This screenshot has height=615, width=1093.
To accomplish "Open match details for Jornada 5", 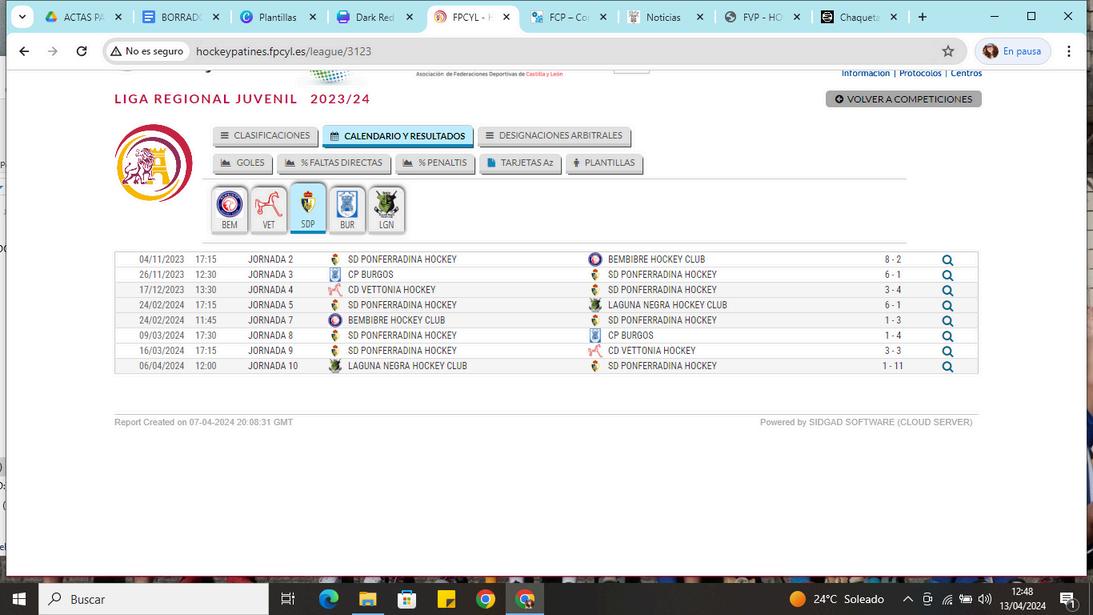I will click(x=947, y=306).
